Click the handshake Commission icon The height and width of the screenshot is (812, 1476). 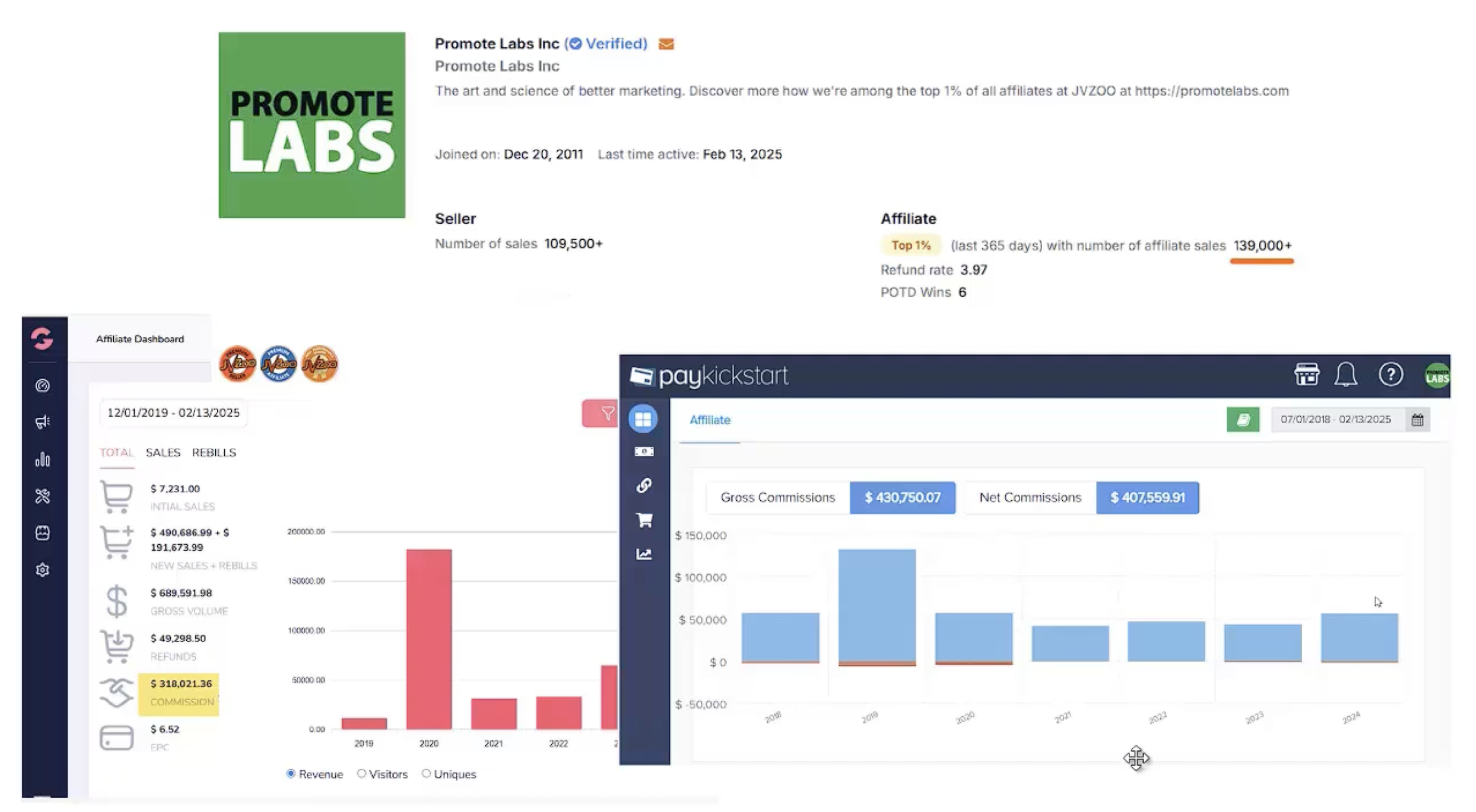(116, 692)
